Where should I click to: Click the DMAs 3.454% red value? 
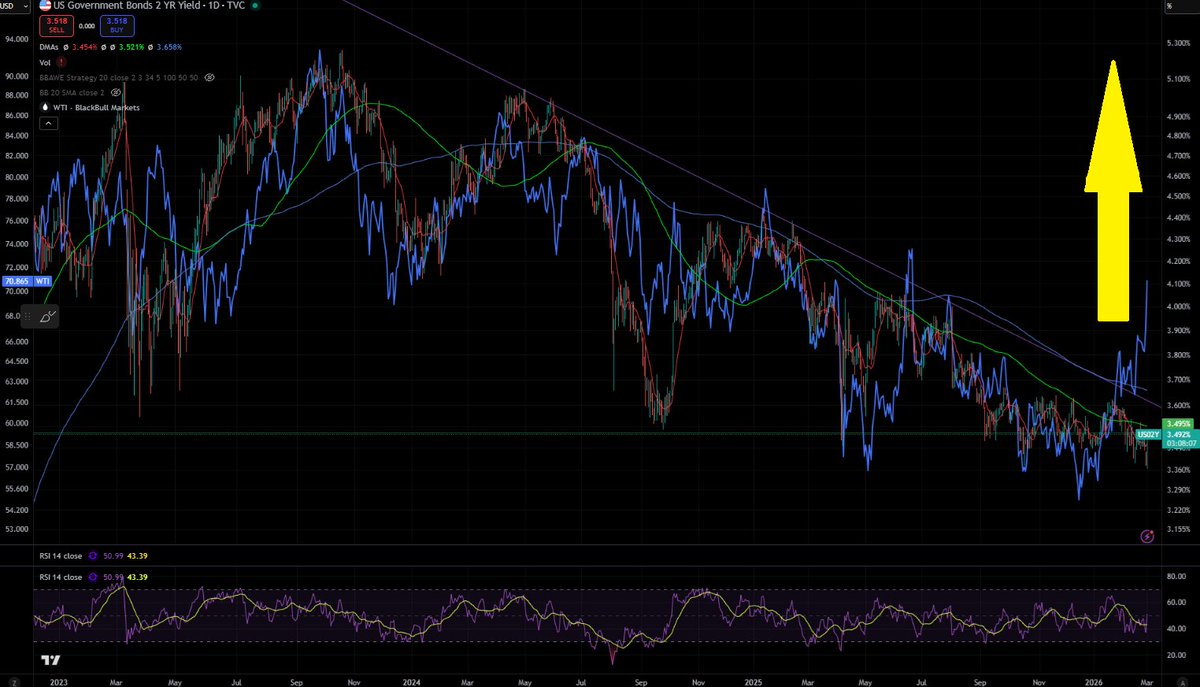coord(84,47)
